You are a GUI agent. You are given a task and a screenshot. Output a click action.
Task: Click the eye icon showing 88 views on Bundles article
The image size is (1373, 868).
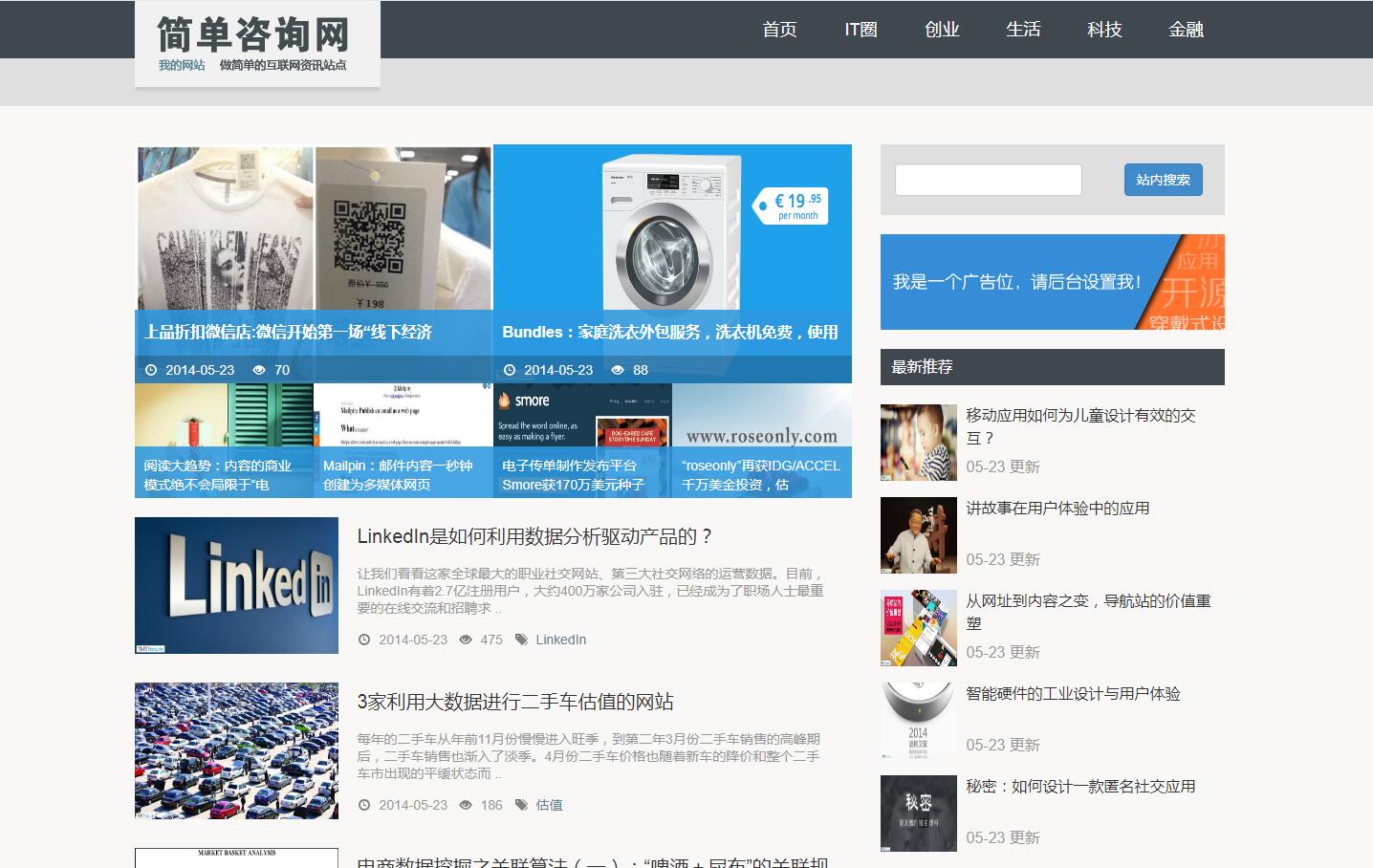[617, 370]
